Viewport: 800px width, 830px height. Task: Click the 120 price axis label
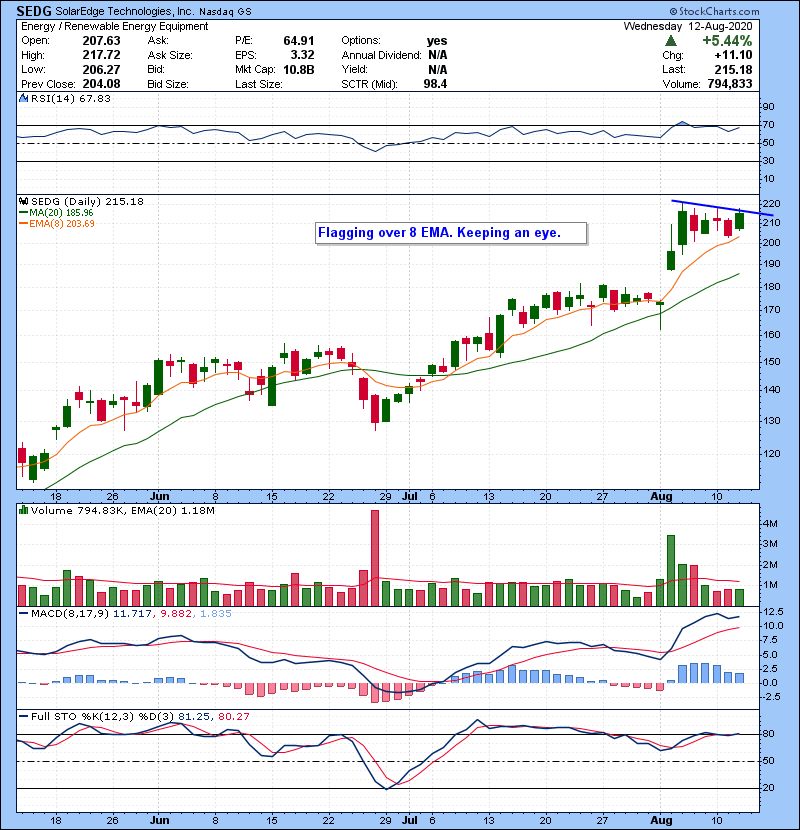click(771, 454)
